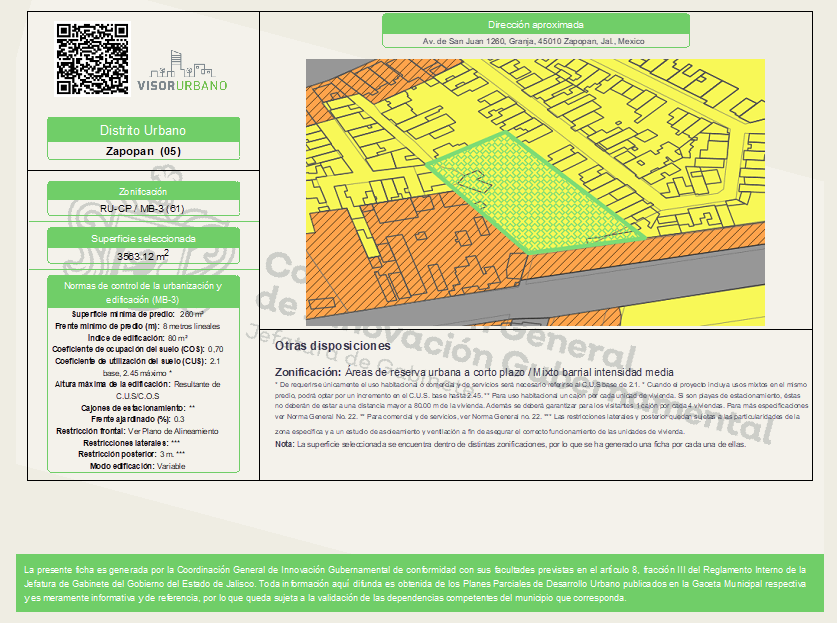Click the "Otras disposiciones" heading
The width and height of the screenshot is (837, 623).
(333, 346)
